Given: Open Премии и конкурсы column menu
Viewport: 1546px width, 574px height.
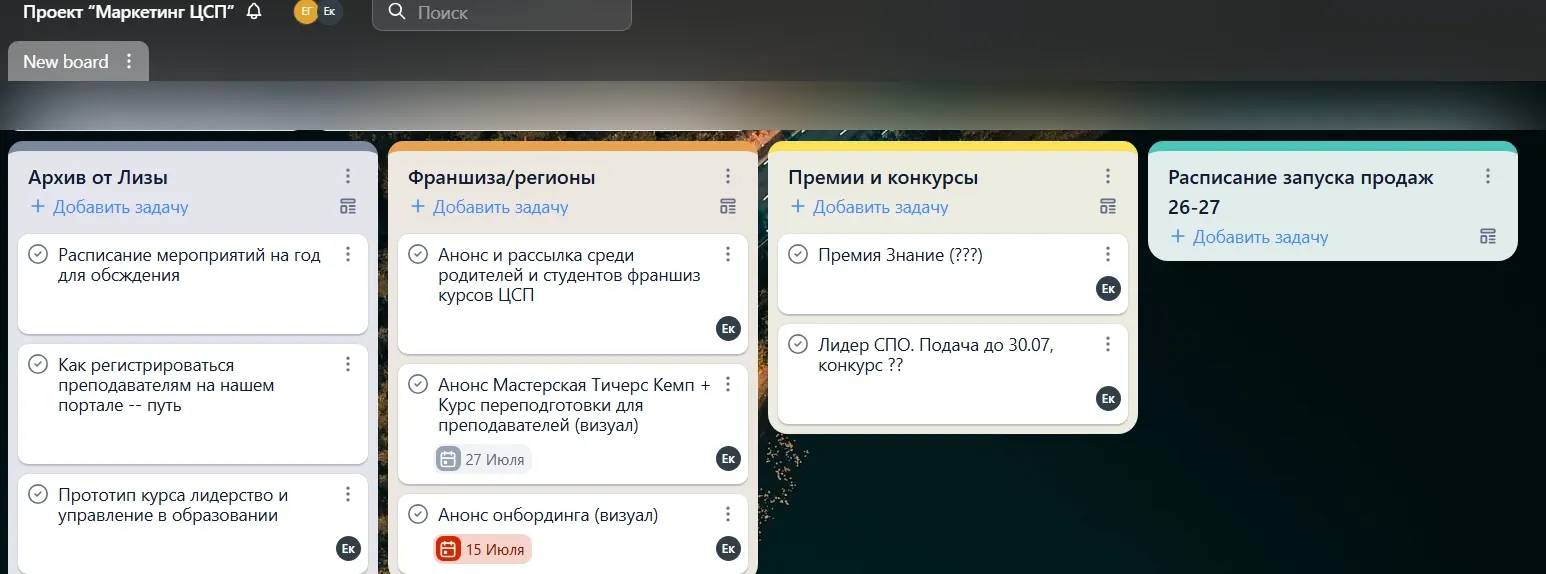Looking at the screenshot, I should pyautogui.click(x=1108, y=176).
